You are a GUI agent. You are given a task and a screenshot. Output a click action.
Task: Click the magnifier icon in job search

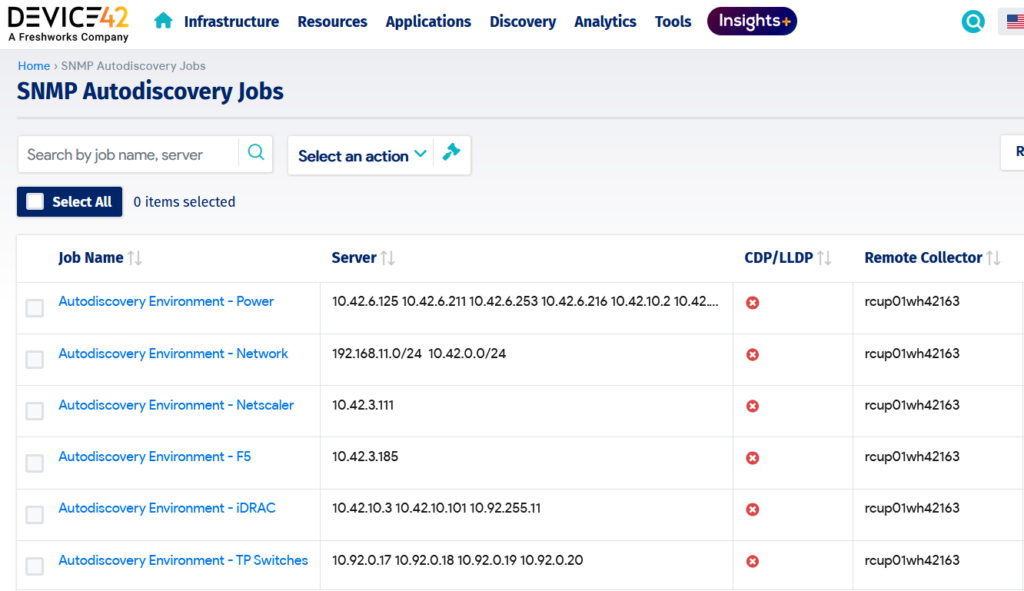pyautogui.click(x=256, y=153)
